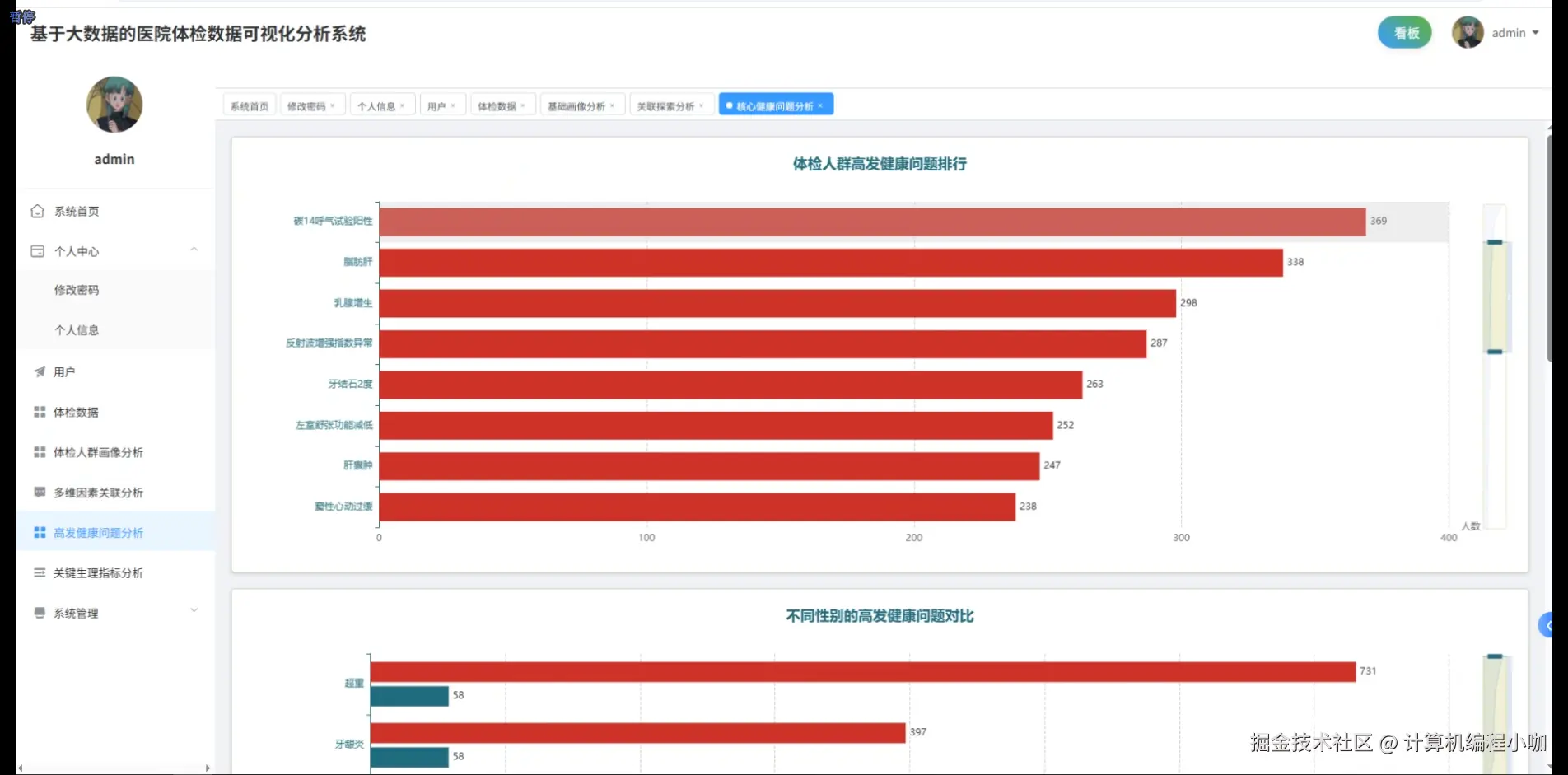Click the 肝囊肿 bar showing 247
The height and width of the screenshot is (775, 1568).
pos(709,466)
